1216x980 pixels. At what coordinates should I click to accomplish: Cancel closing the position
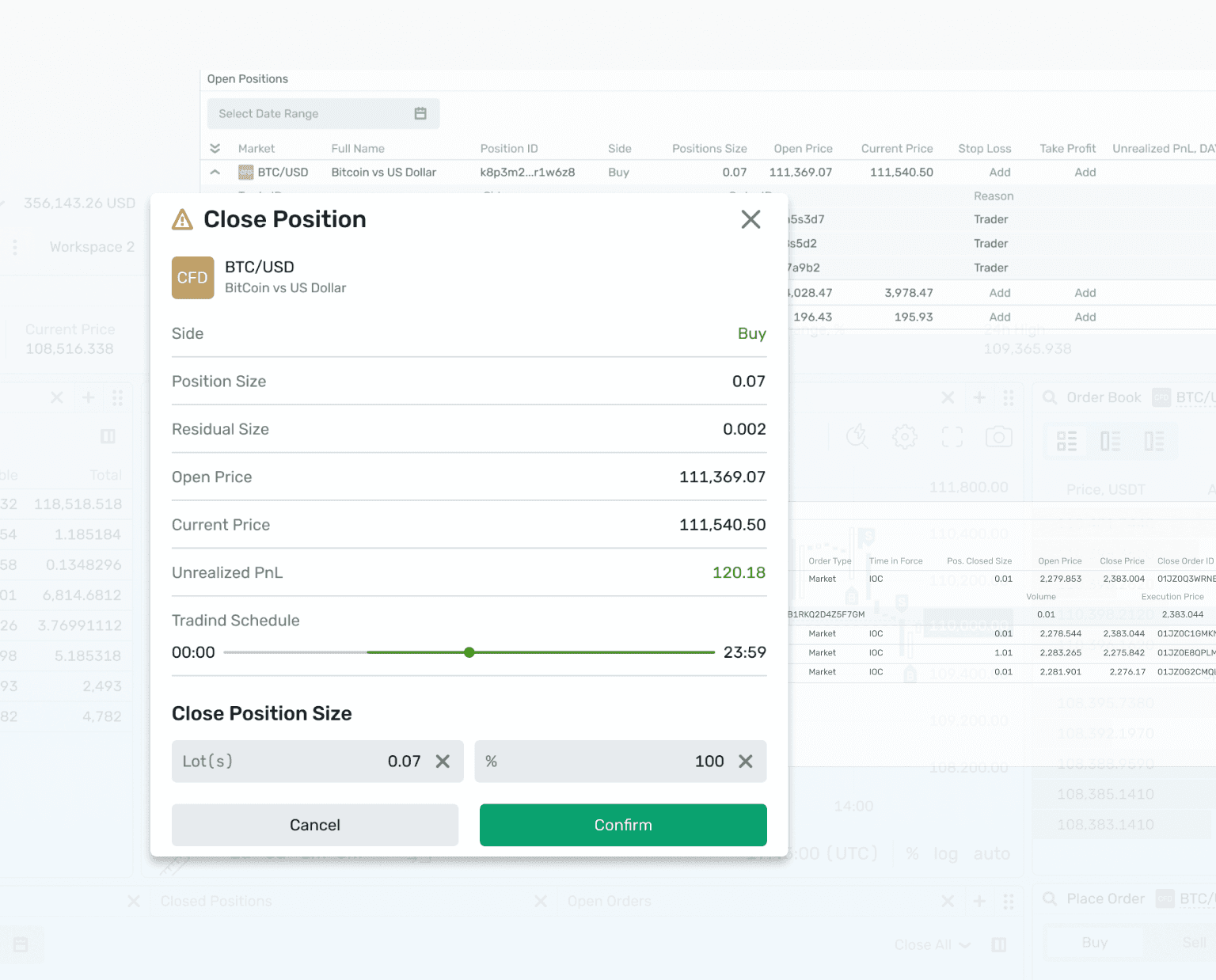tap(315, 825)
